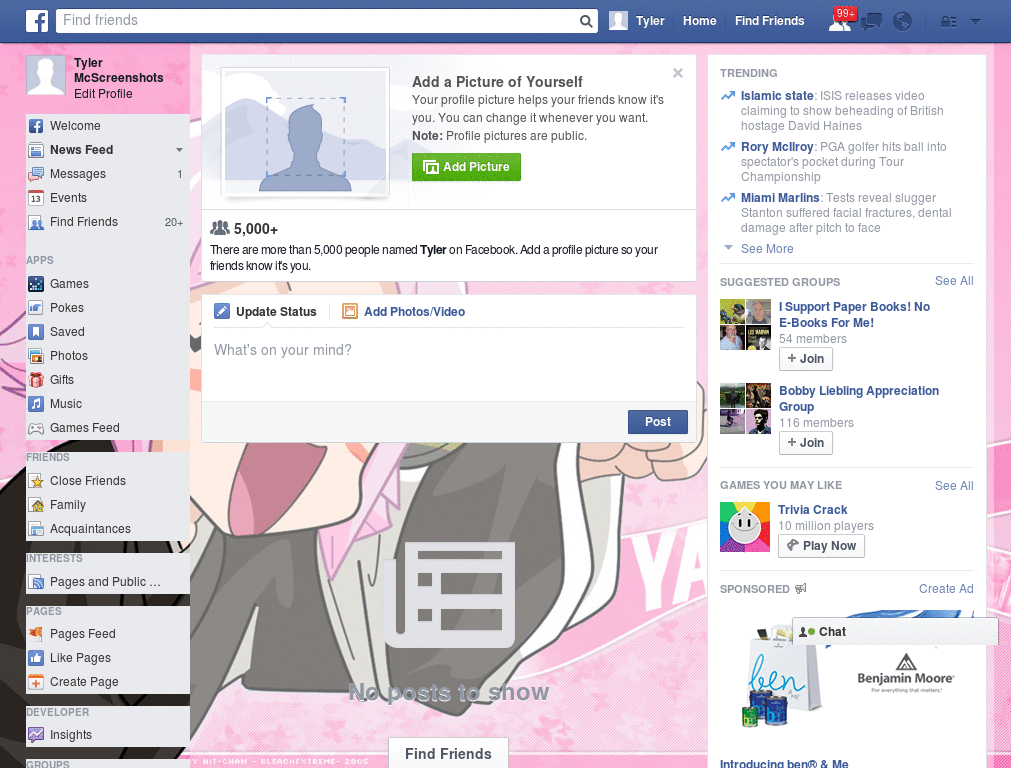The width and height of the screenshot is (1024, 768).
Task: Click the Pokes app icon
Action: tap(36, 308)
